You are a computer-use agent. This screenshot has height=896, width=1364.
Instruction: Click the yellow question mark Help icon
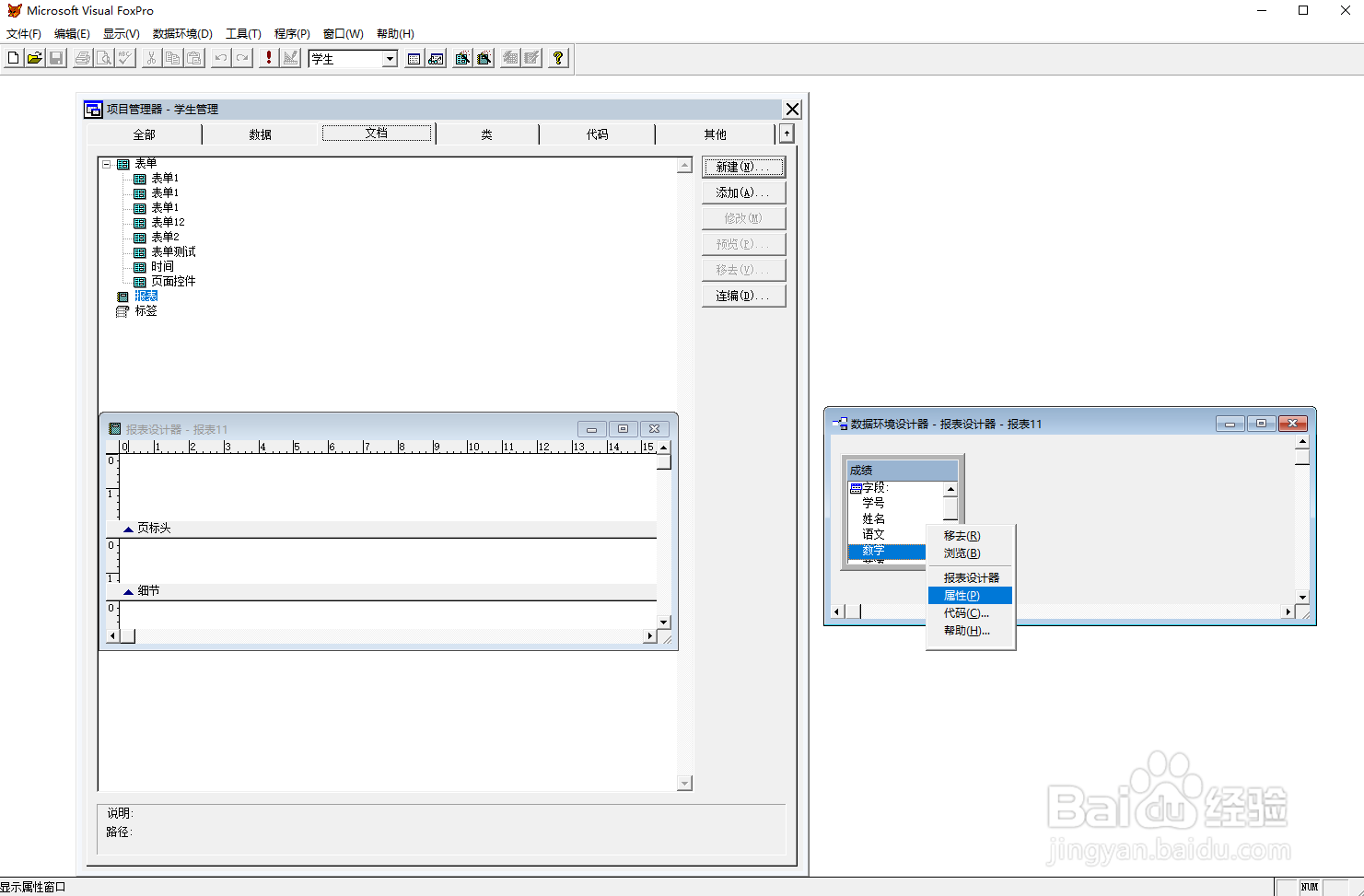[558, 58]
